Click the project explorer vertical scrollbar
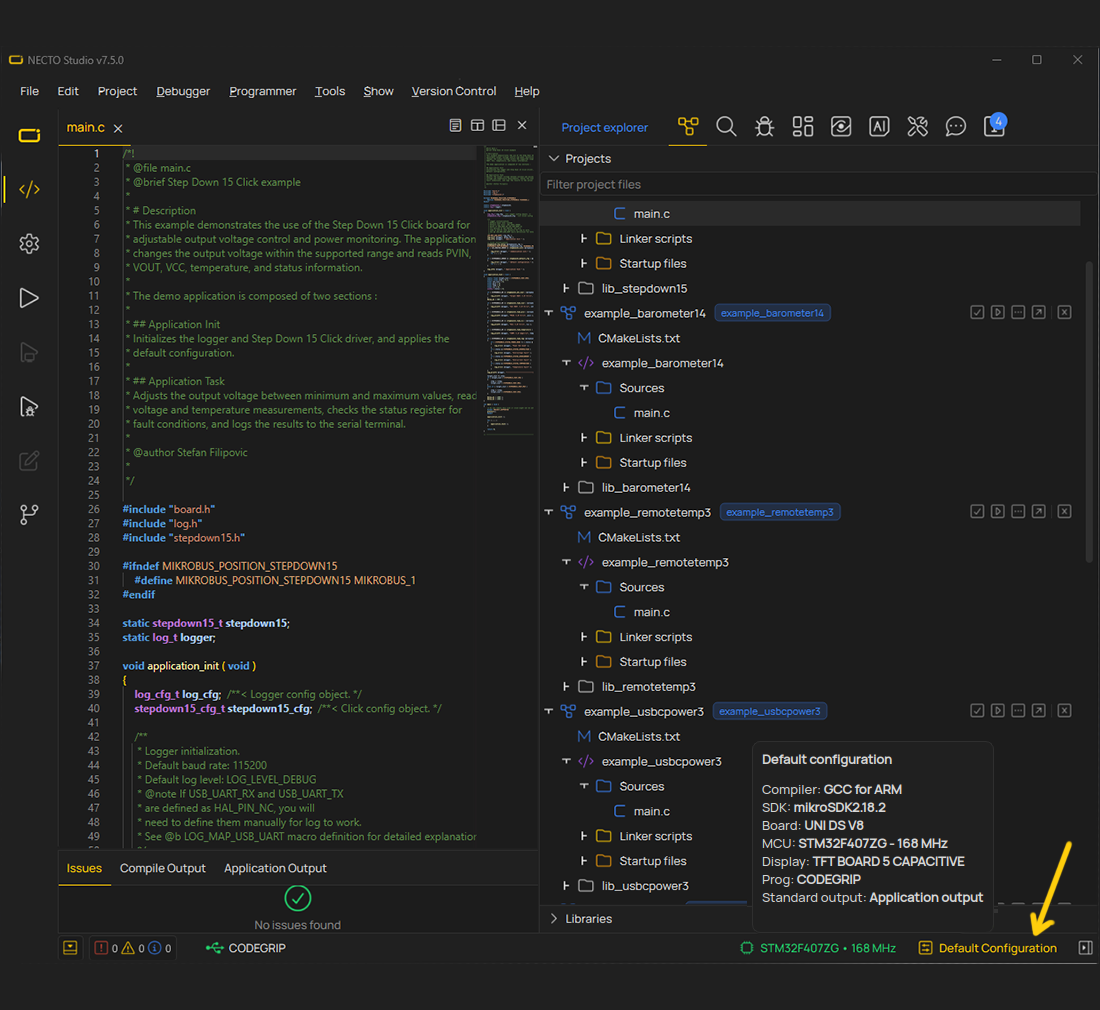Image resolution: width=1100 pixels, height=1010 pixels. pos(1089,411)
